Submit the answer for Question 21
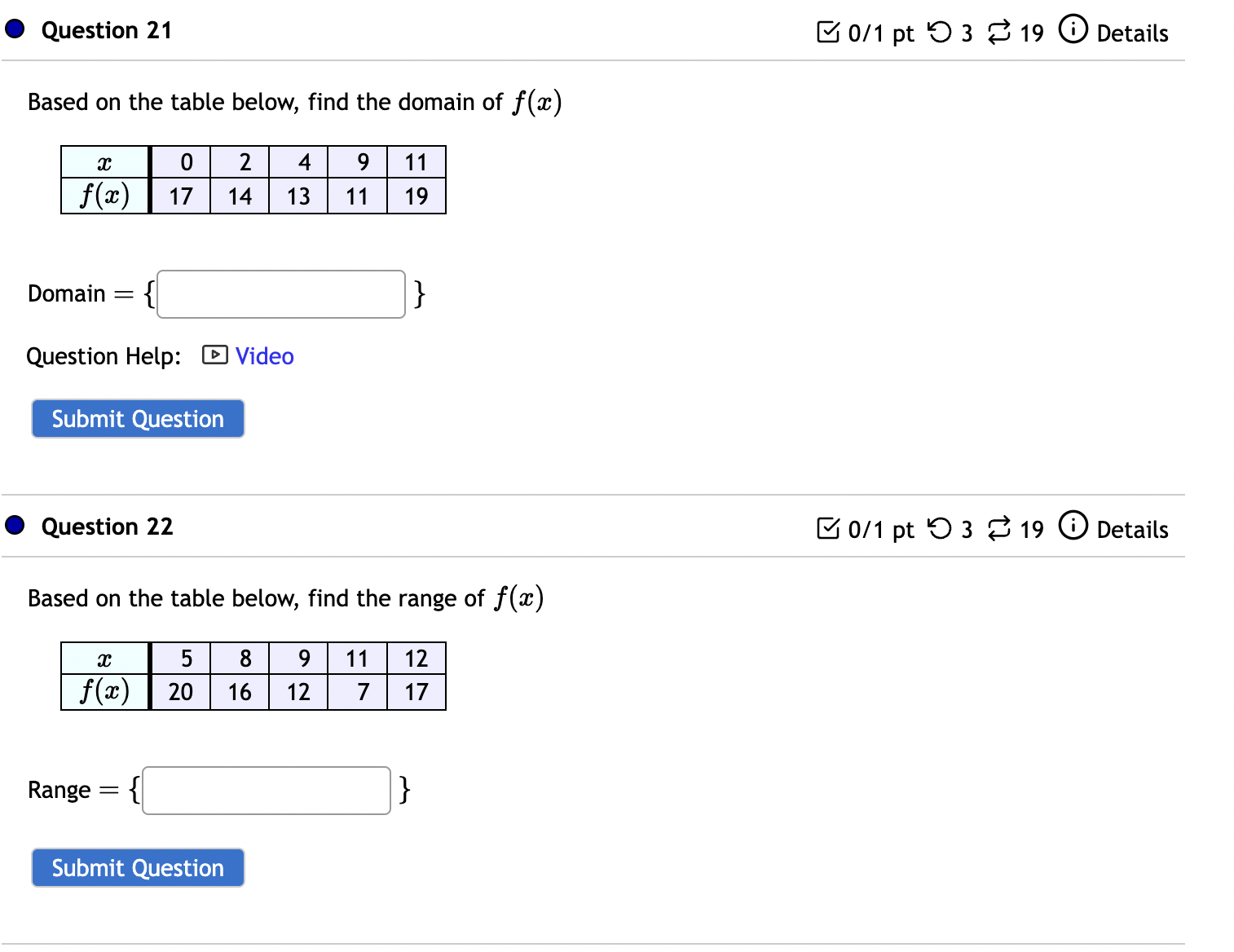Image resolution: width=1234 pixels, height=952 pixels. (x=137, y=418)
